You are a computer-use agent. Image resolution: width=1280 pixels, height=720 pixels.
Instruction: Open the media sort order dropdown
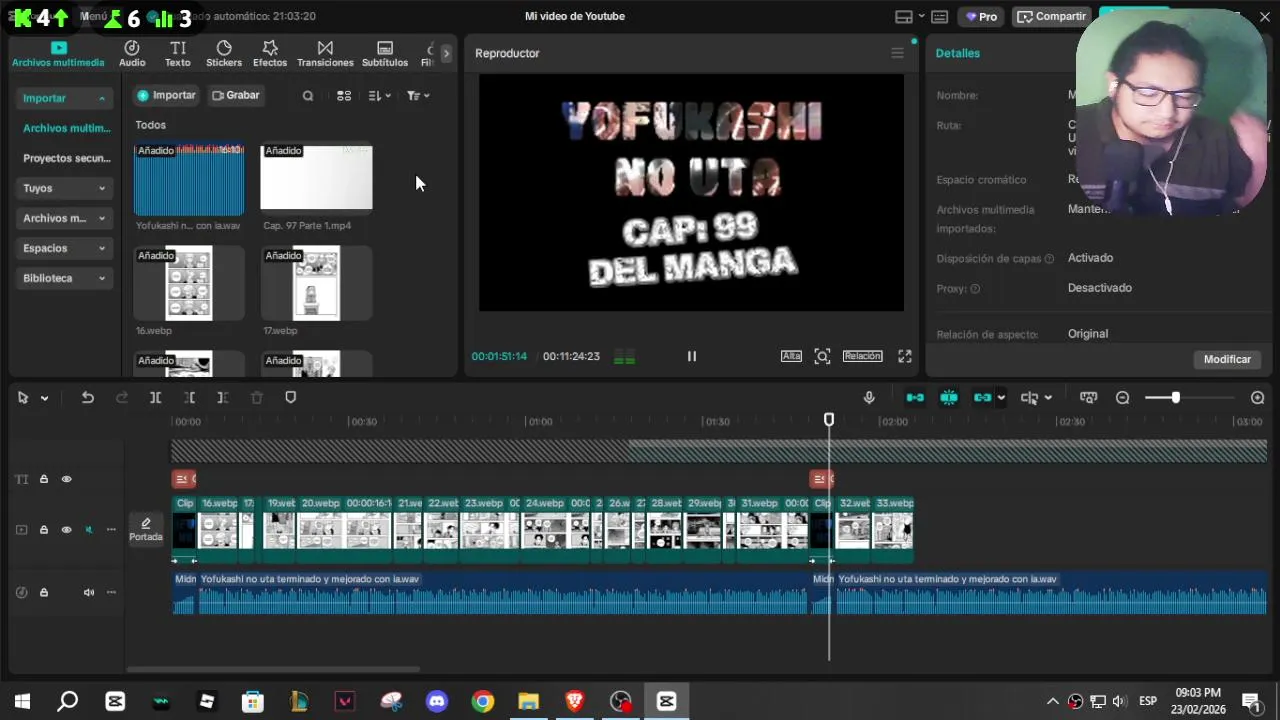[379, 96]
